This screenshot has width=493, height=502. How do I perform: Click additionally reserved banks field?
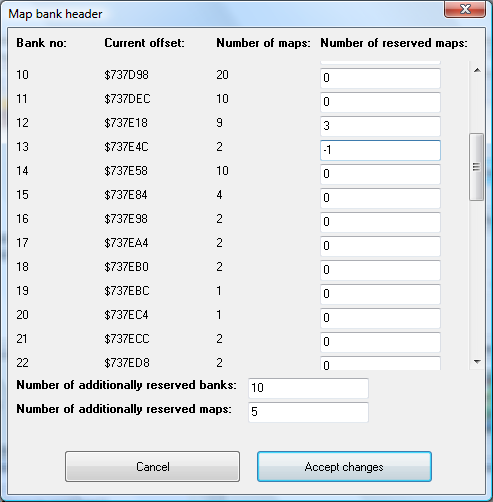308,388
